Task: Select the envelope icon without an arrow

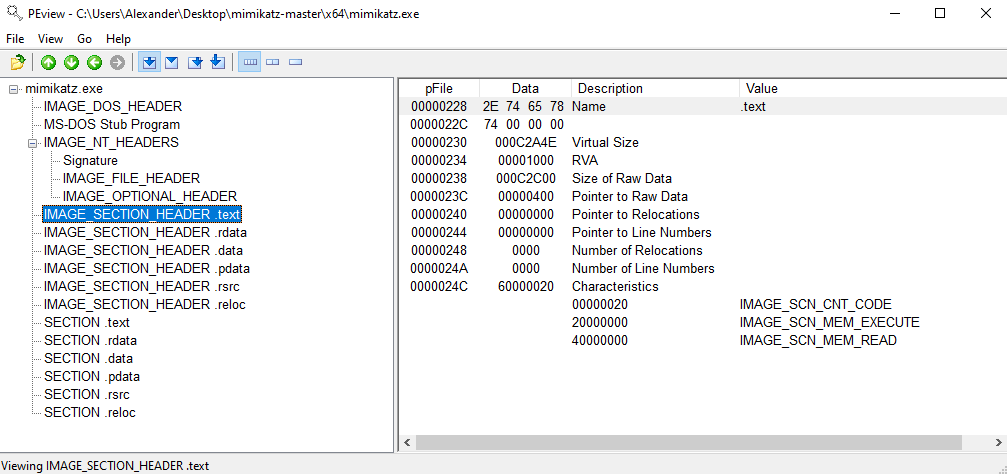Action: 171,62
